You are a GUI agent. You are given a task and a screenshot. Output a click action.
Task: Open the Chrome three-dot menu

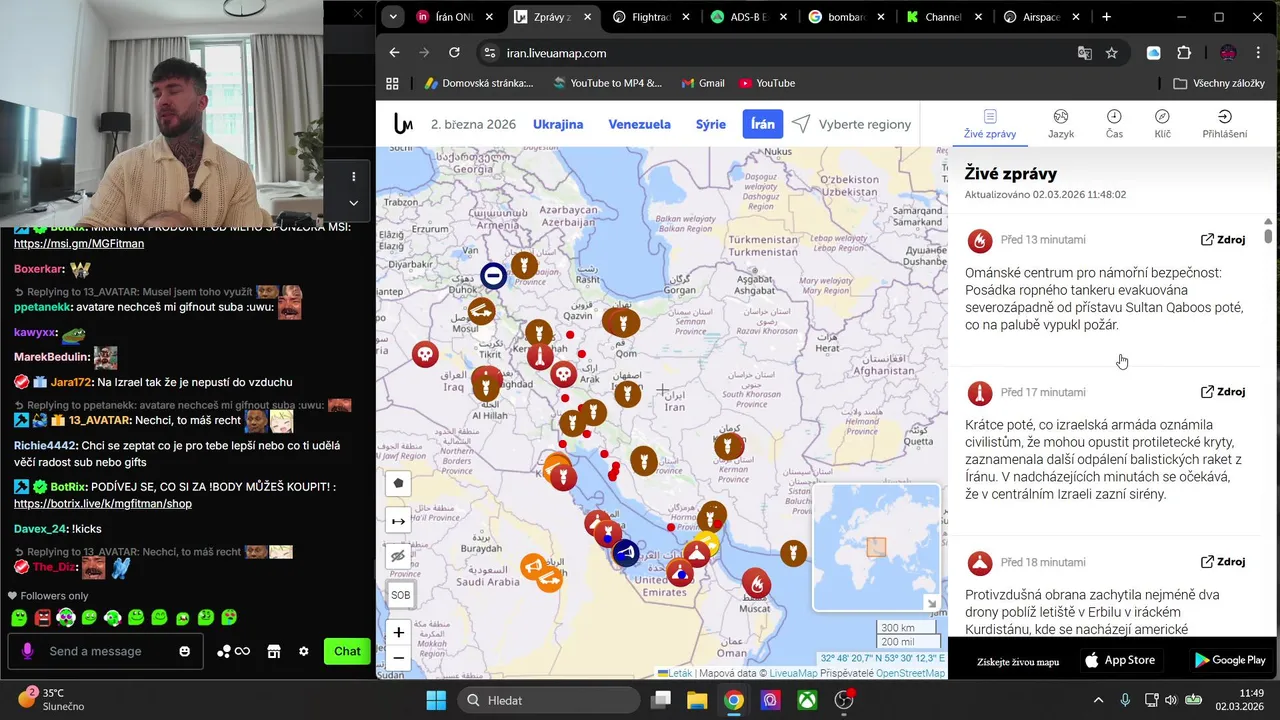pyautogui.click(x=1257, y=53)
